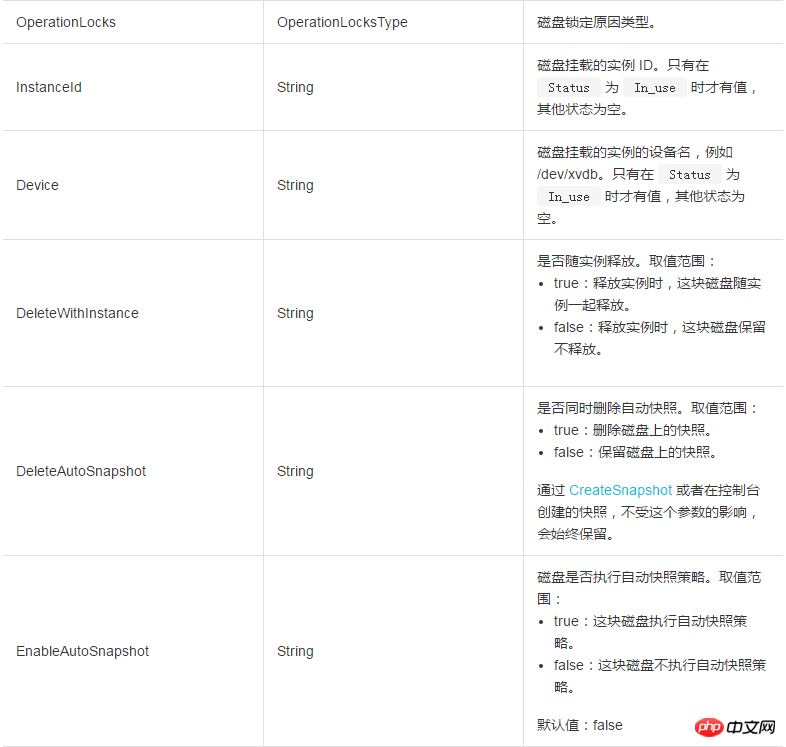This screenshot has height=747, width=786.
Task: Click String type in EnableAutoSnapshot row
Action: coord(295,651)
